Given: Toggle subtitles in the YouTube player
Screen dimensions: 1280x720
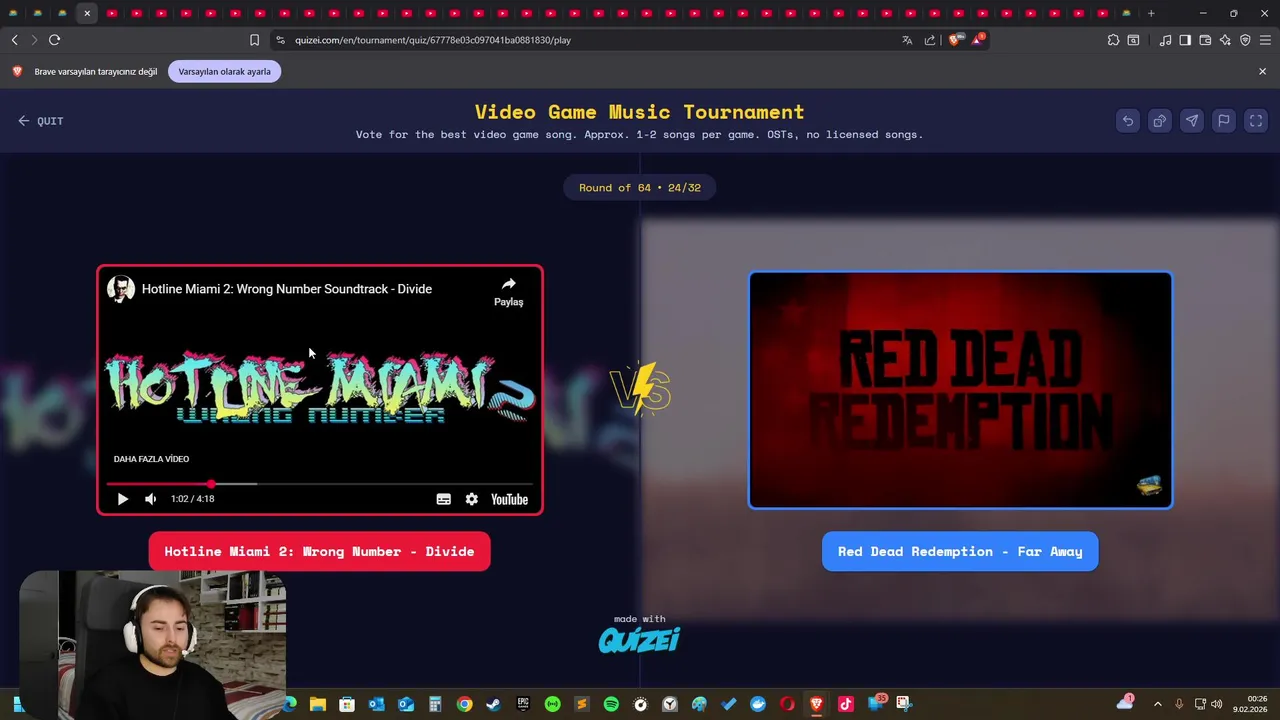Looking at the screenshot, I should [x=444, y=499].
